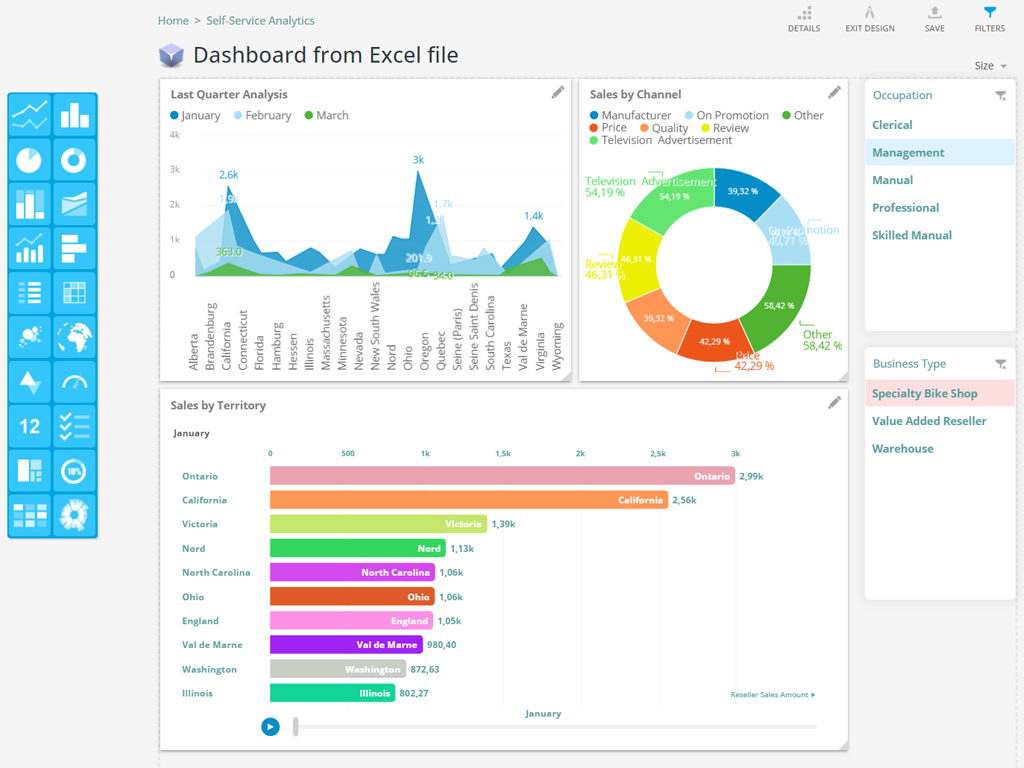1024x768 pixels.
Task: Add a donut chart widget
Action: [74, 159]
